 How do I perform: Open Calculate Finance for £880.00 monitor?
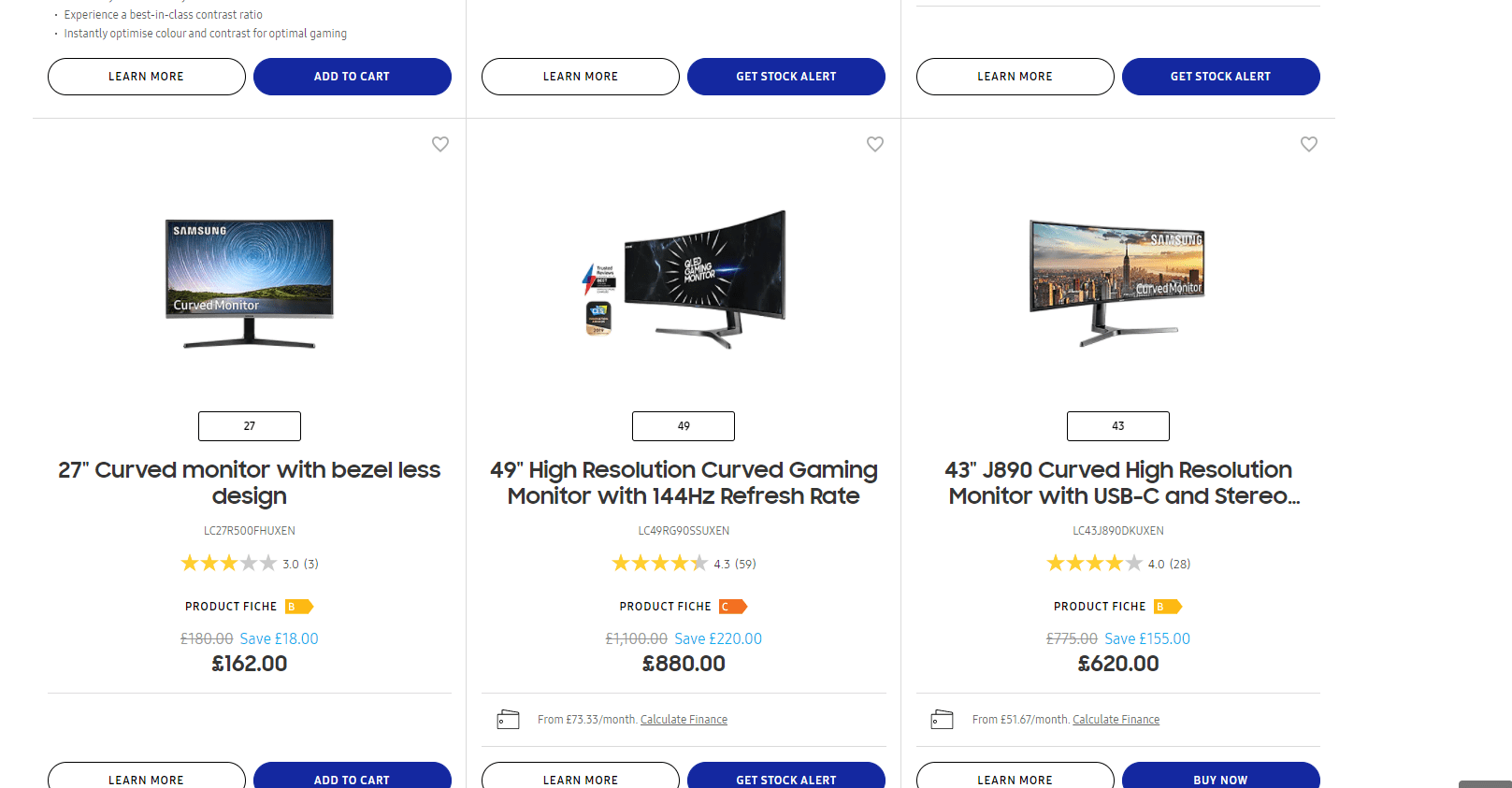(x=684, y=720)
